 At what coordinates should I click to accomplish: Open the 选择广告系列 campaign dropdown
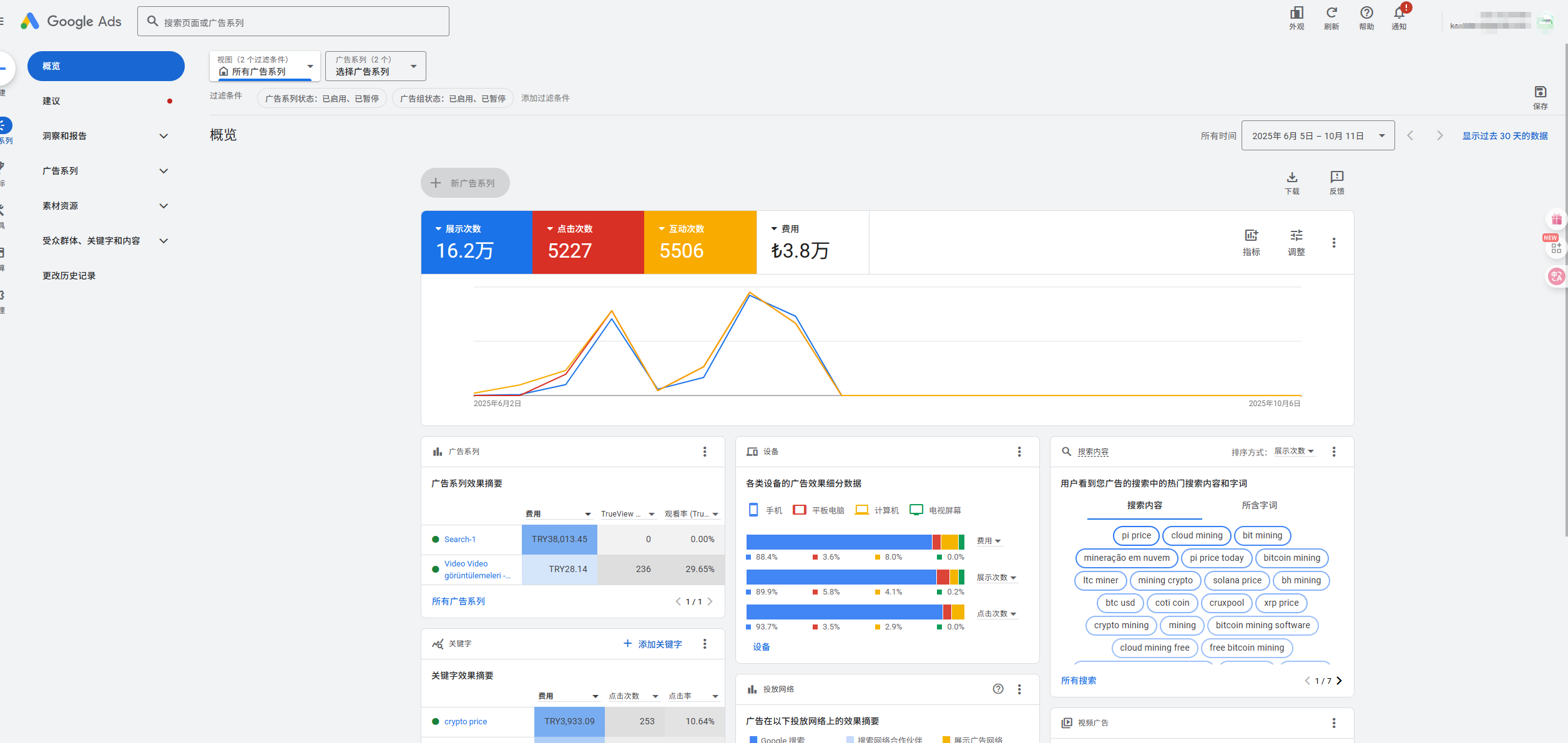375,66
